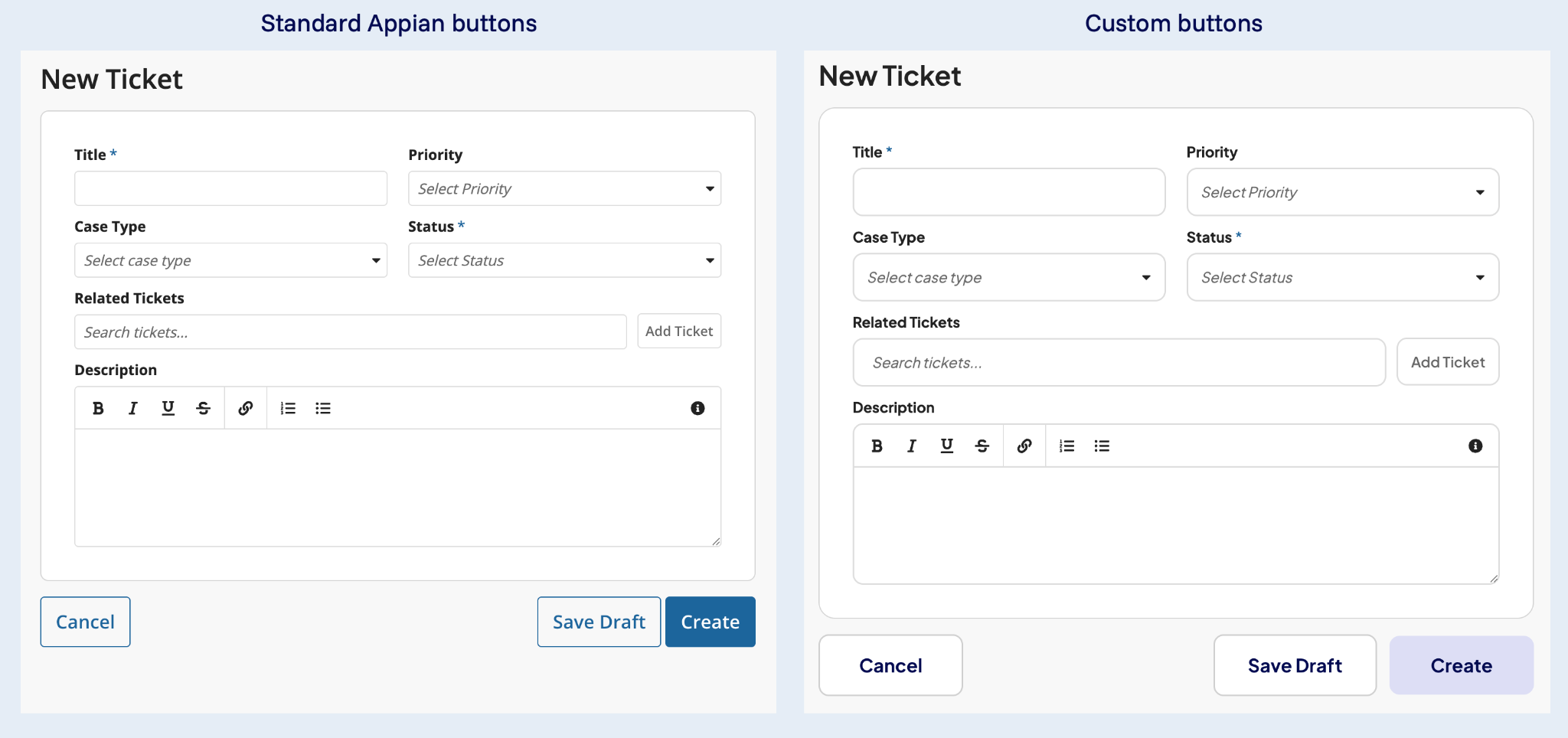Screen dimensions: 1568x738
Task: Click Cancel in the Custom buttons form
Action: click(890, 665)
